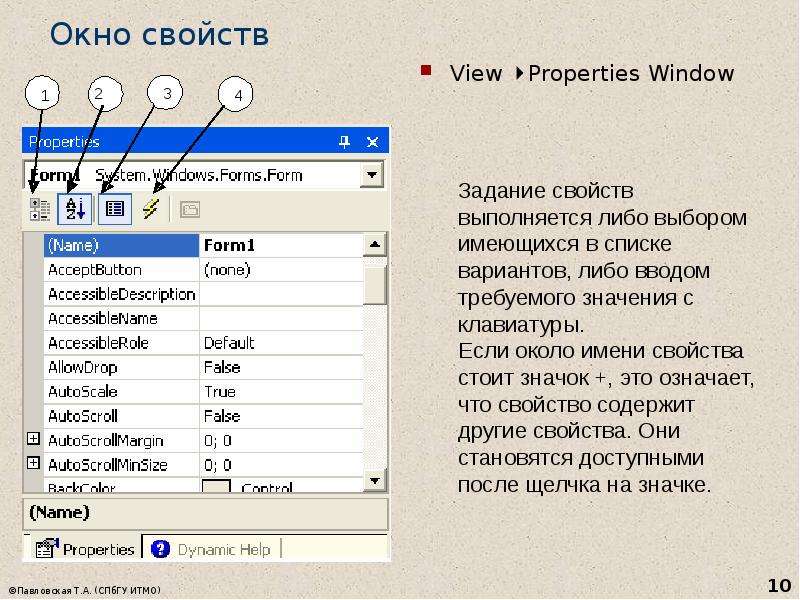This screenshot has width=800, height=600.
Task: Expand the AutoScrollMinSize property
Action: (x=33, y=463)
